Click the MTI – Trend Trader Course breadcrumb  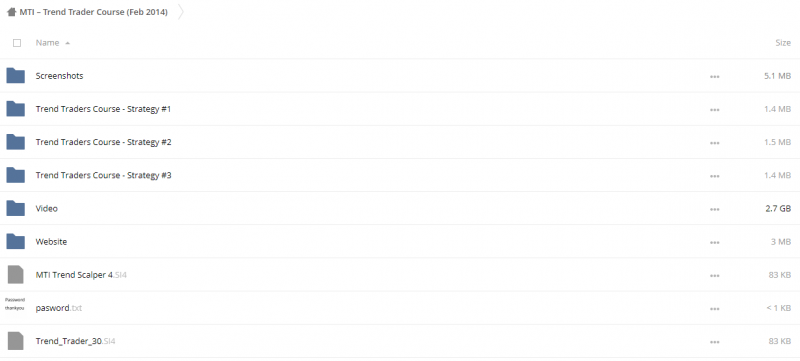click(93, 12)
